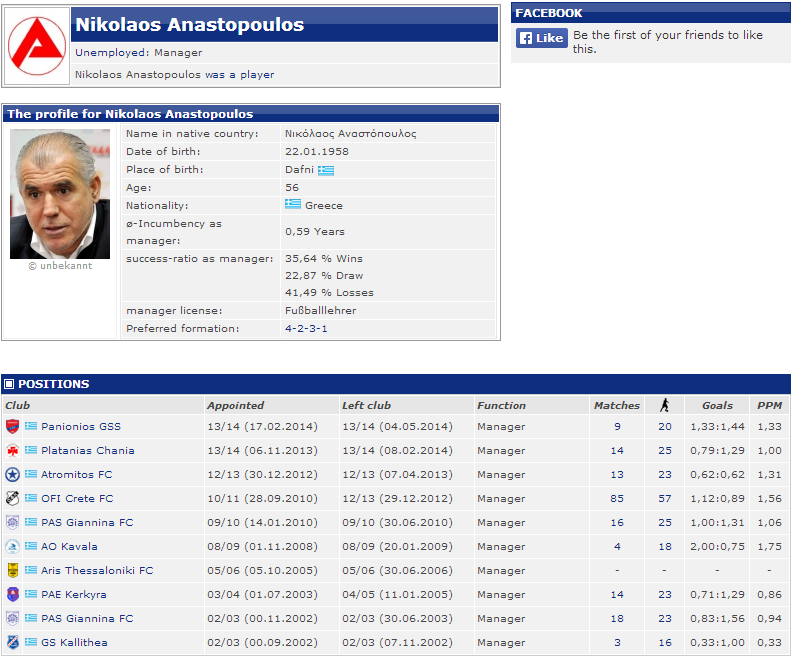Click the PPM column header
The width and height of the screenshot is (793, 660).
(769, 405)
